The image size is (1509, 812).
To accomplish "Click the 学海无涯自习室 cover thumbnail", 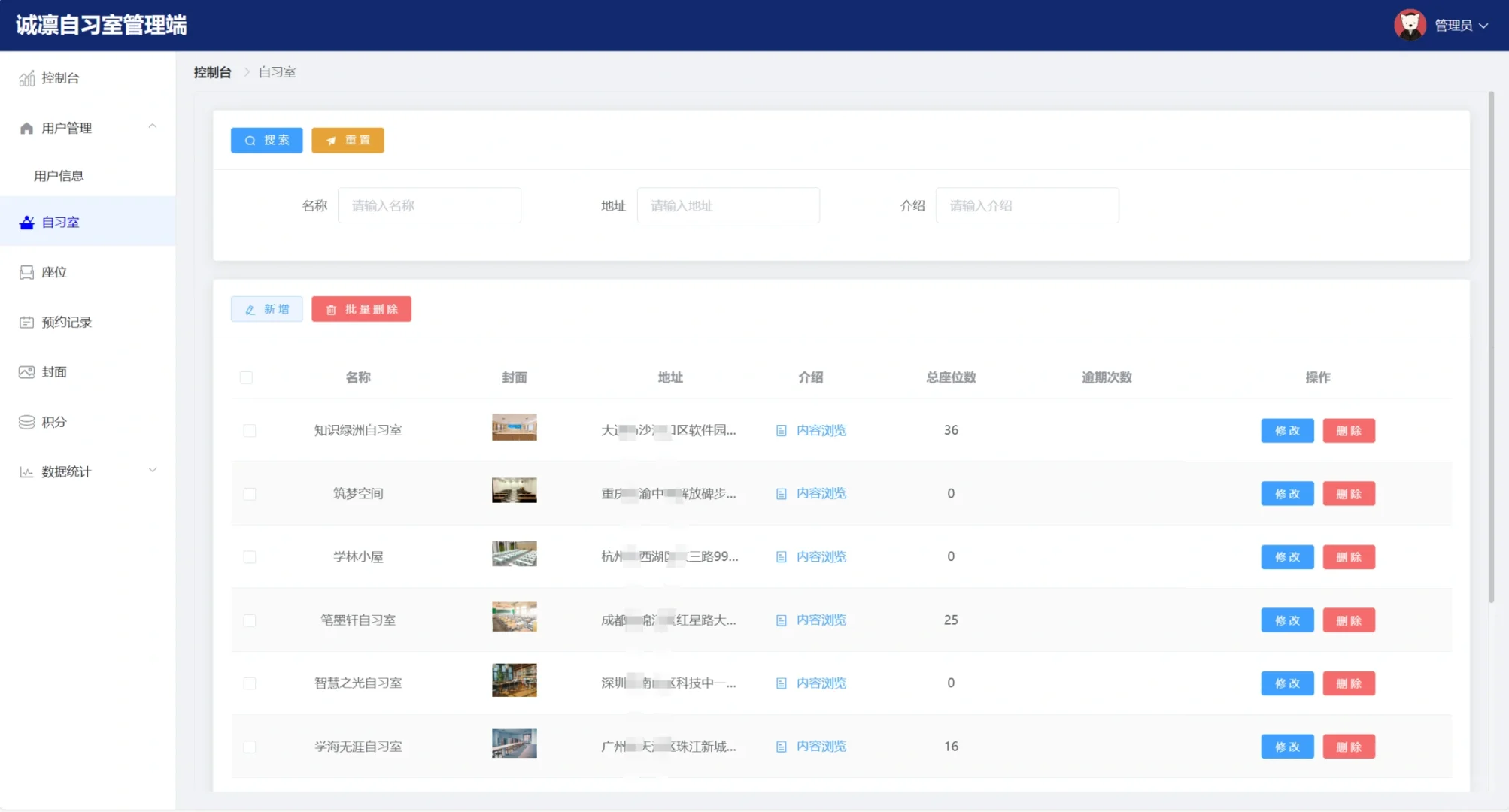I will click(514, 743).
